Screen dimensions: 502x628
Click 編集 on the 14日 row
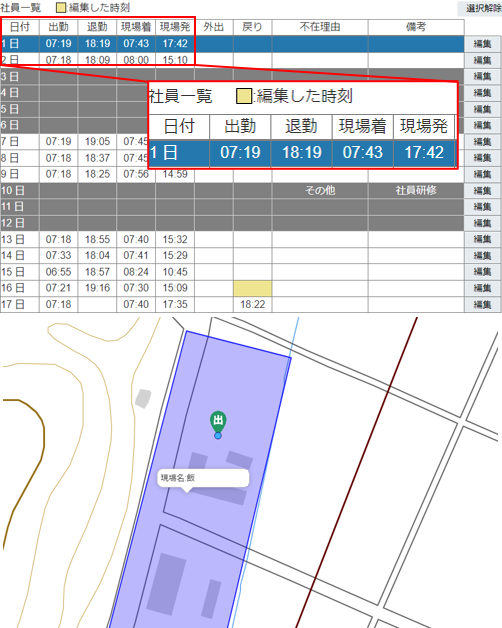[482, 256]
